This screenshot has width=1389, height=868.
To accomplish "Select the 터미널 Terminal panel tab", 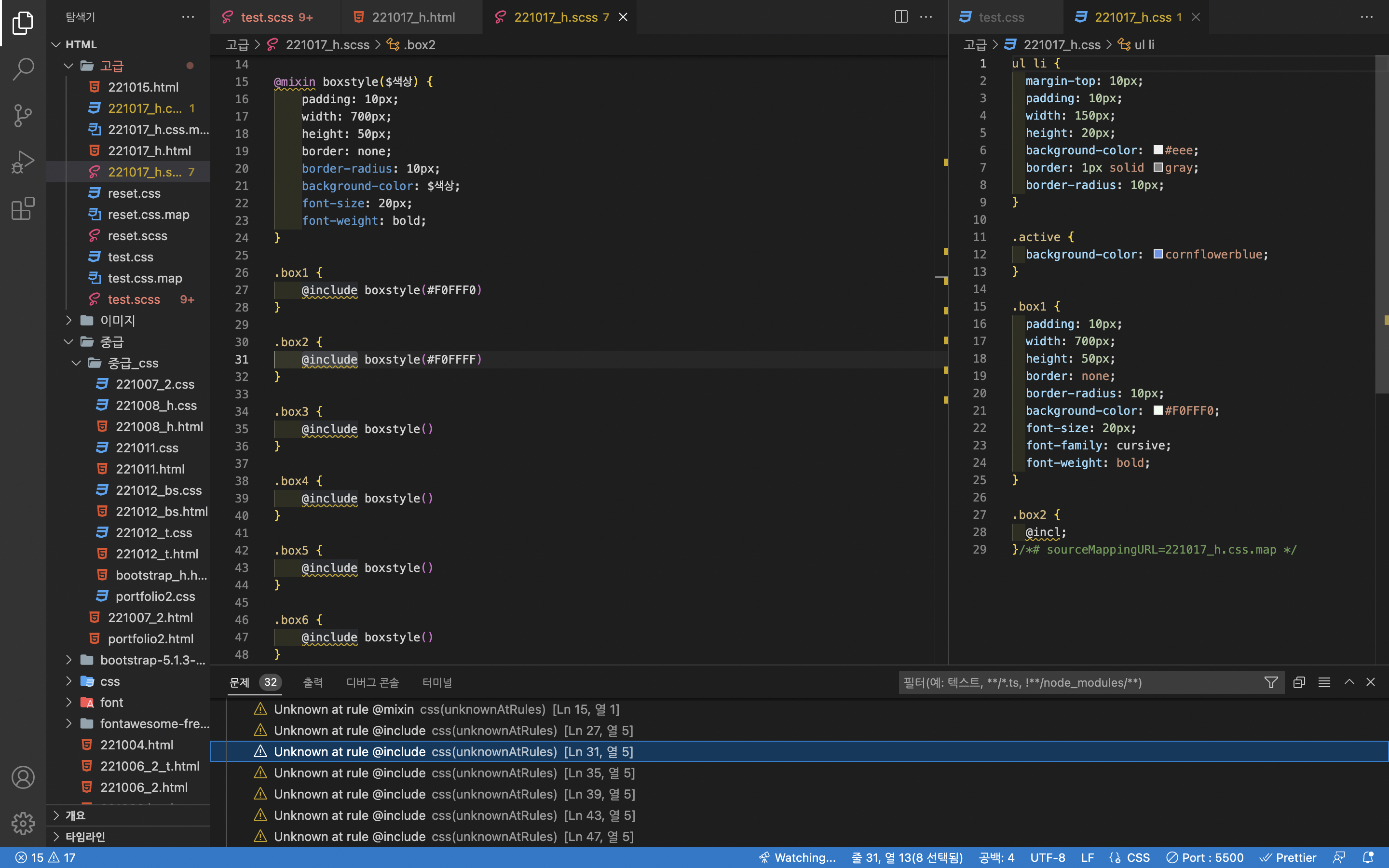I will [437, 682].
